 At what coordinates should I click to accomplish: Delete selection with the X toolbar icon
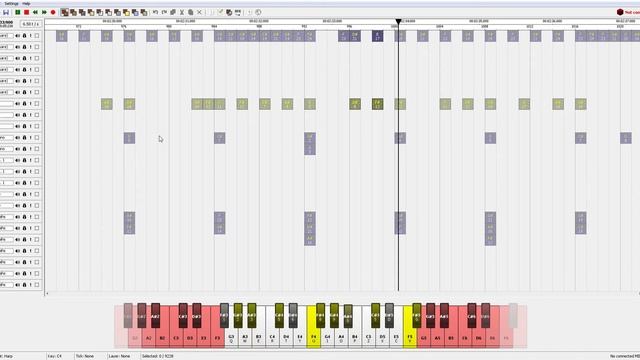pos(200,12)
